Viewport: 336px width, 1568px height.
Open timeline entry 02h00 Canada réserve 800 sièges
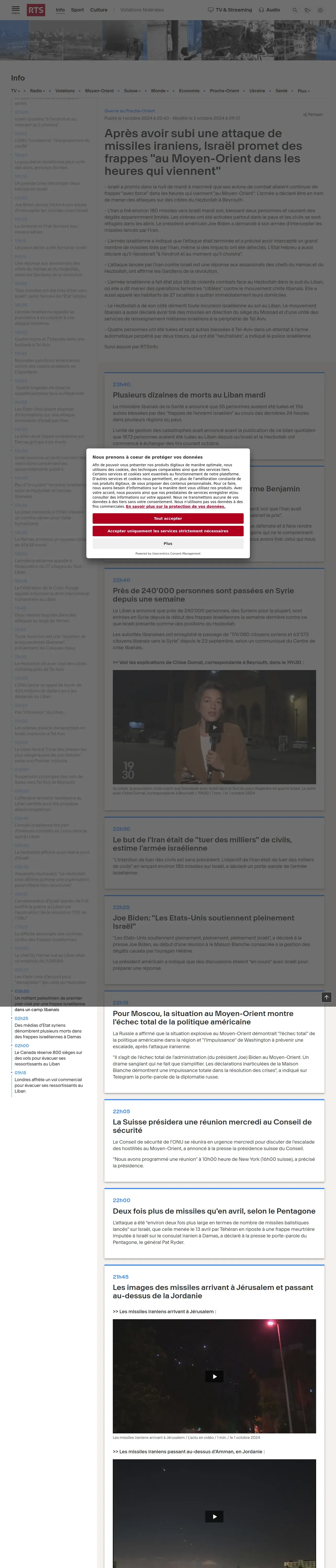(49, 1058)
